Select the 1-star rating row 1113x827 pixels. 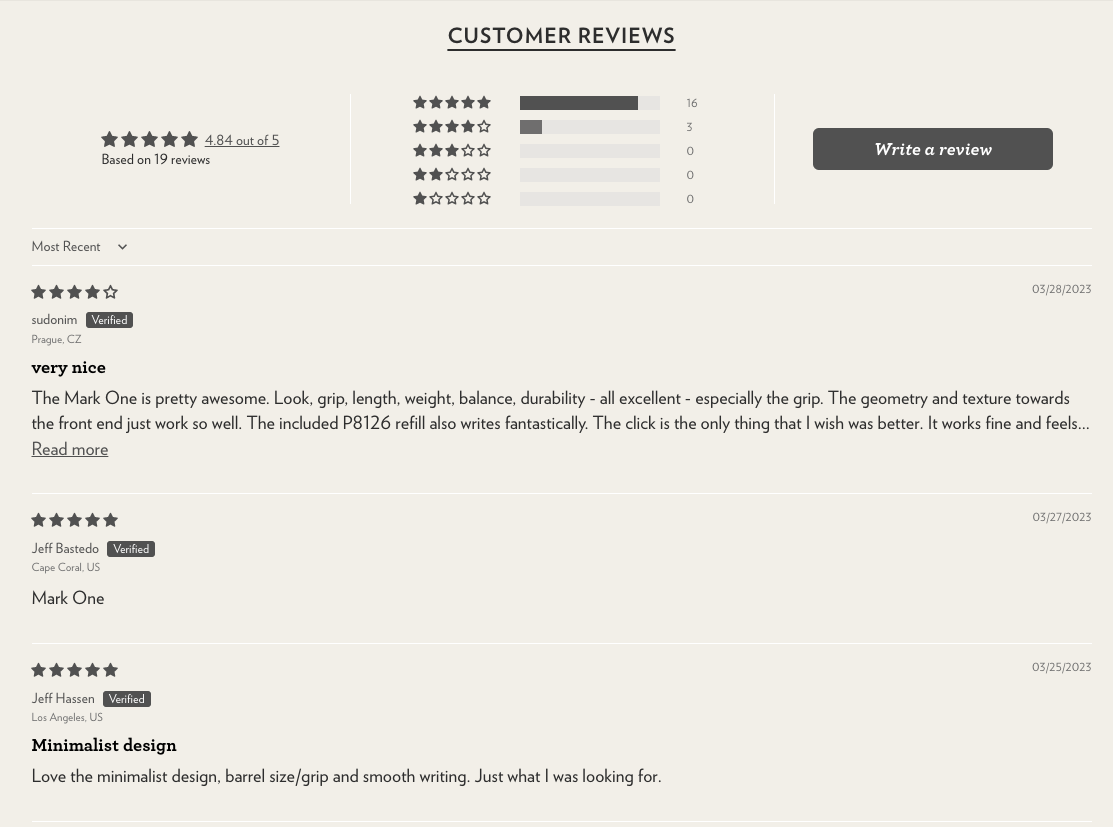[452, 199]
